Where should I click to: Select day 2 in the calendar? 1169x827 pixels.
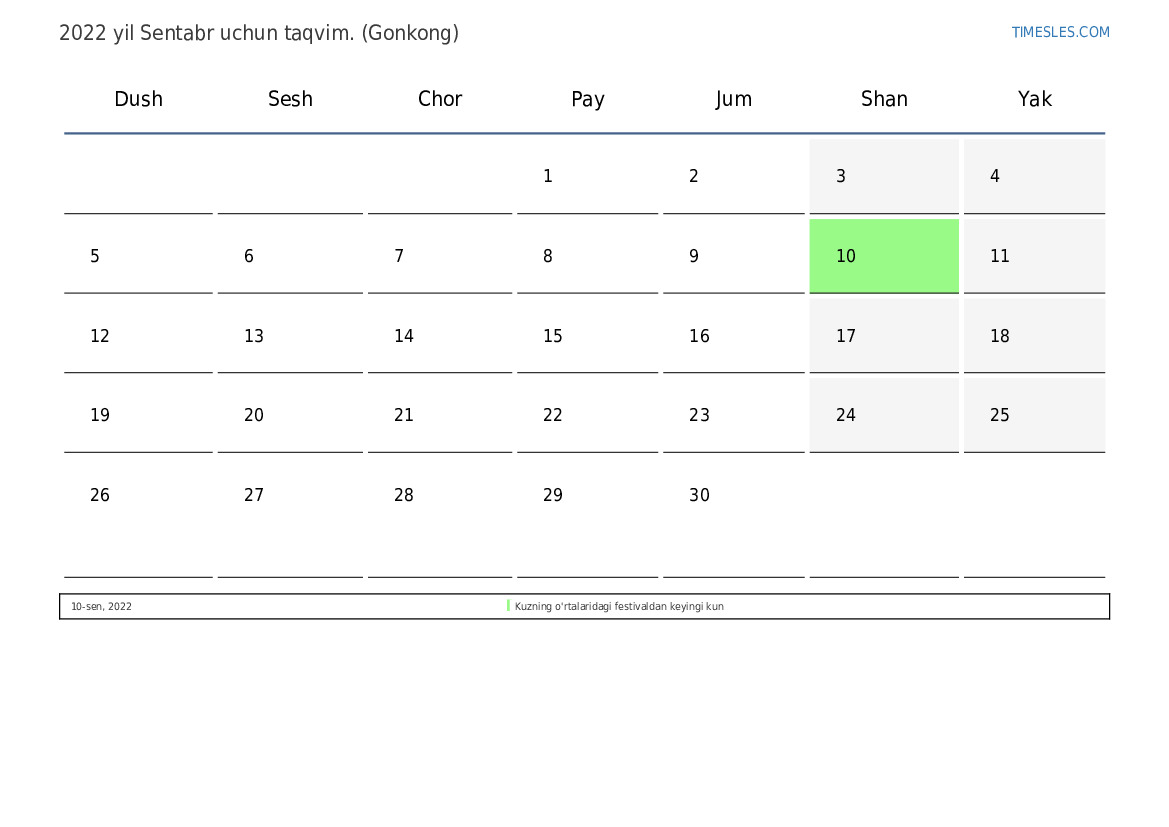pyautogui.click(x=734, y=176)
